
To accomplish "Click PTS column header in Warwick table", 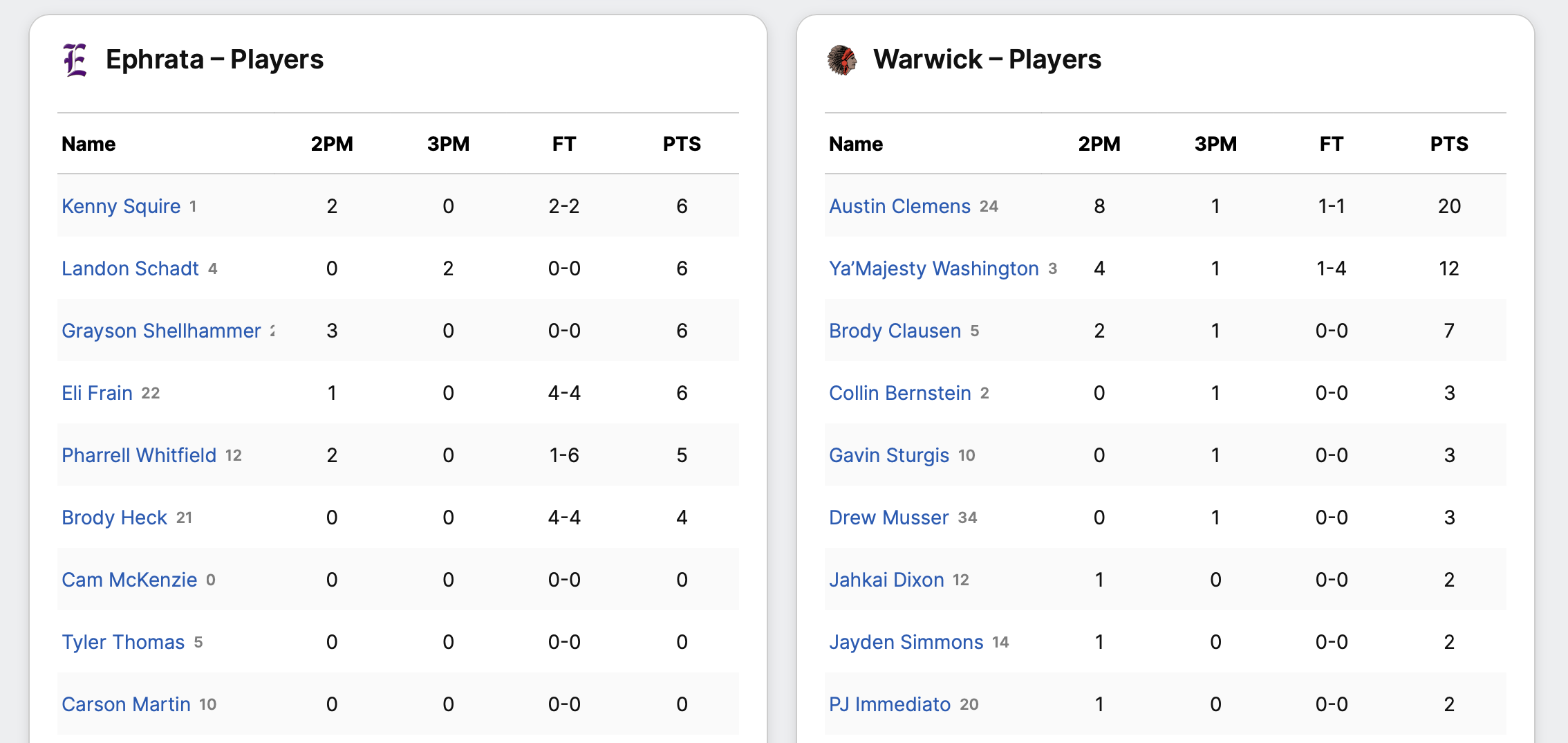I will (x=1448, y=144).
